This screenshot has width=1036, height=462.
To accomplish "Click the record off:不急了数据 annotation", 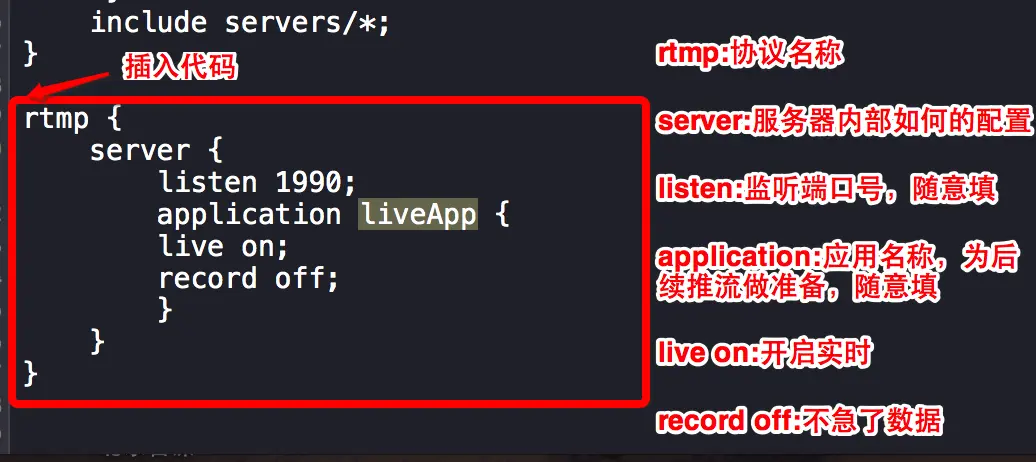I will [799, 422].
